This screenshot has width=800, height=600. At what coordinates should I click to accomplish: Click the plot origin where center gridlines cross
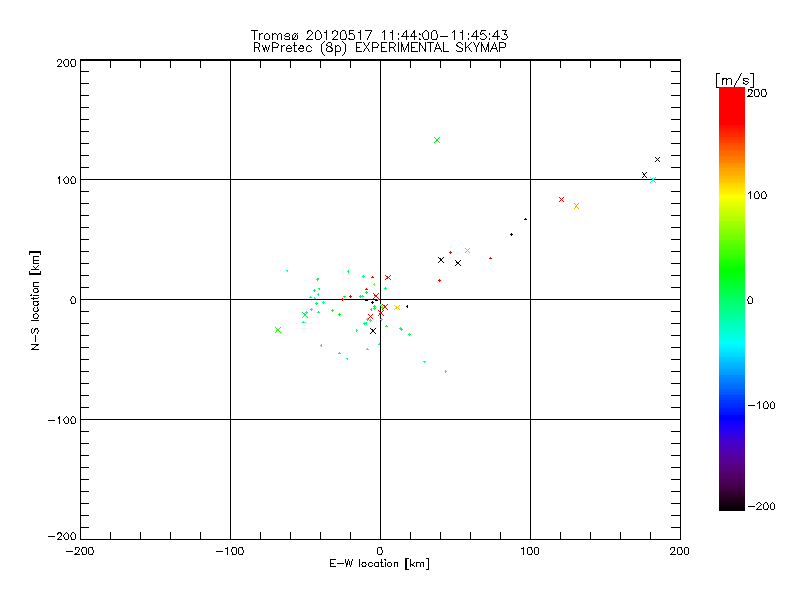click(x=380, y=299)
